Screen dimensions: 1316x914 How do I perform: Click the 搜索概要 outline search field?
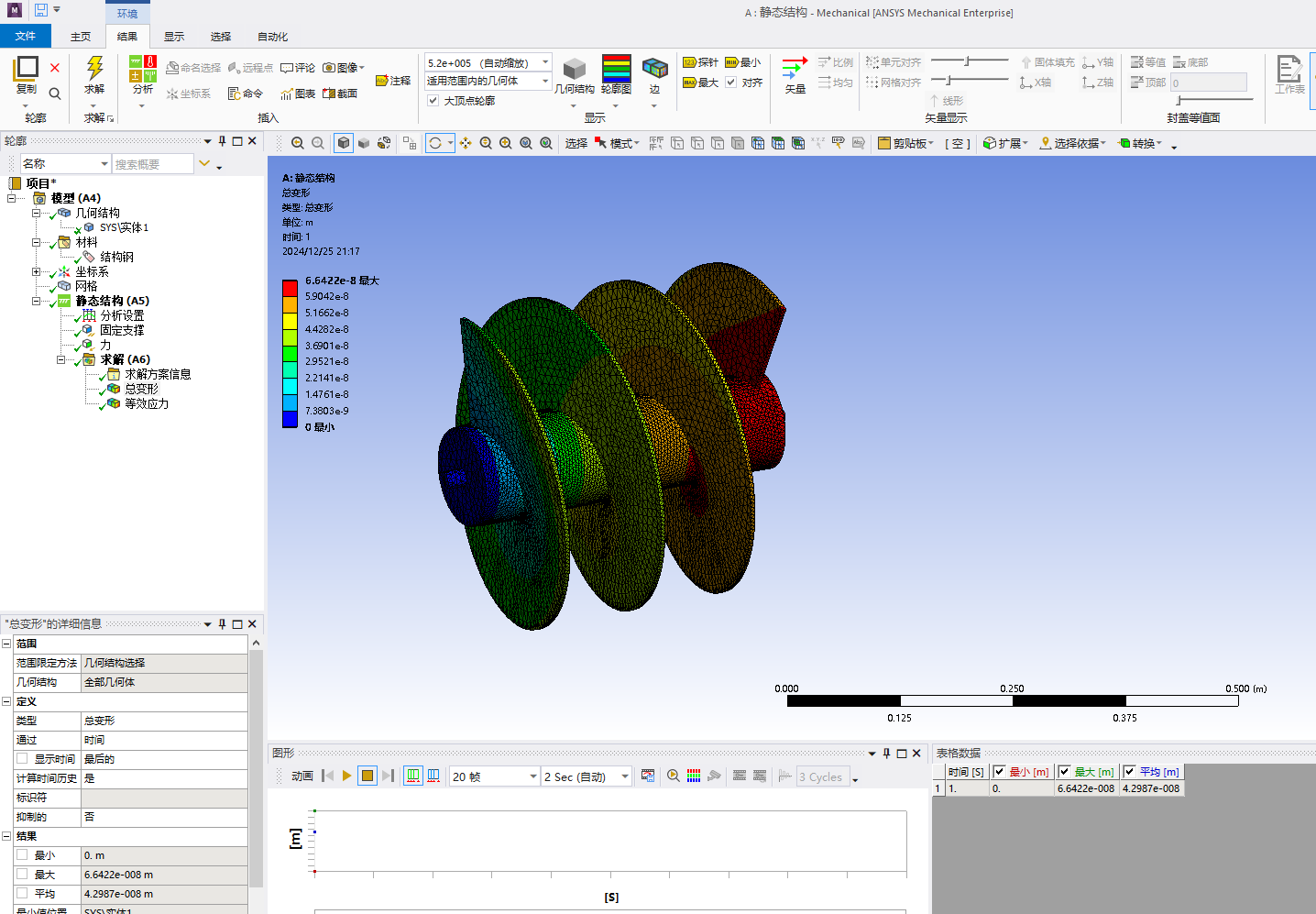pyautogui.click(x=153, y=164)
